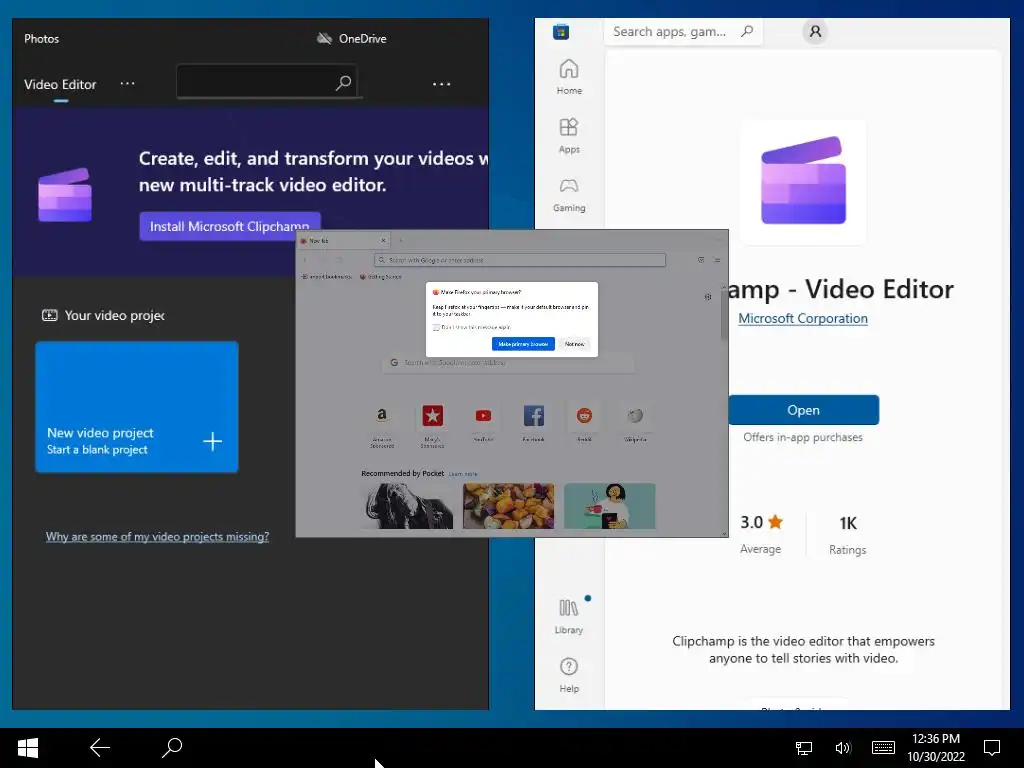Open the Reddit shortcut in Firefox

[x=584, y=415]
